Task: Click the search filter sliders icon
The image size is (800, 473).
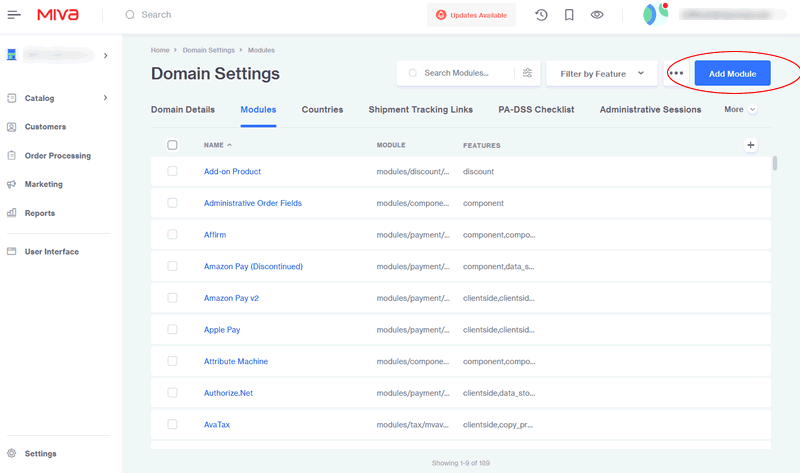Action: (x=527, y=73)
